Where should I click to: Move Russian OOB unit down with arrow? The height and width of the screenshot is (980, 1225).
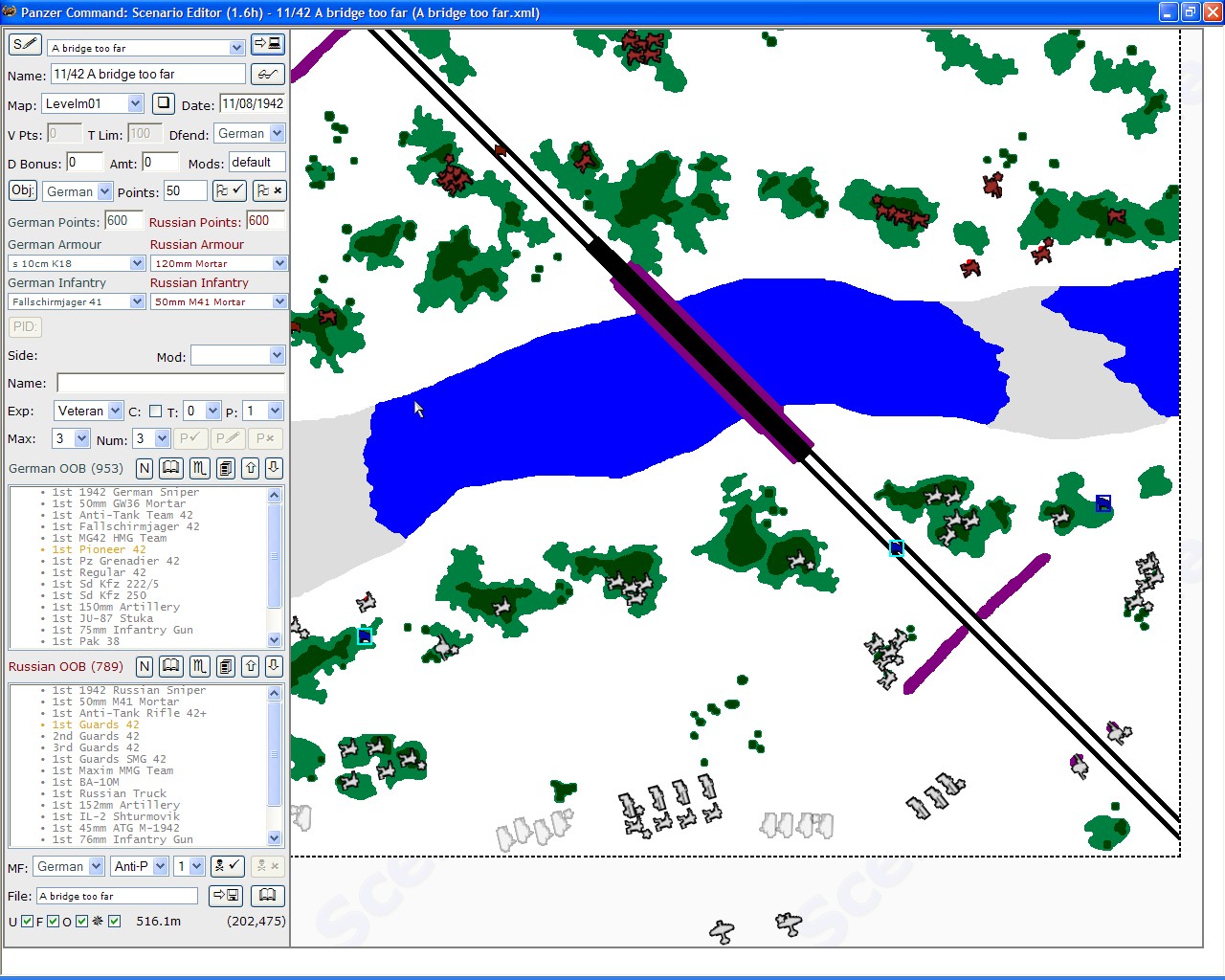274,666
